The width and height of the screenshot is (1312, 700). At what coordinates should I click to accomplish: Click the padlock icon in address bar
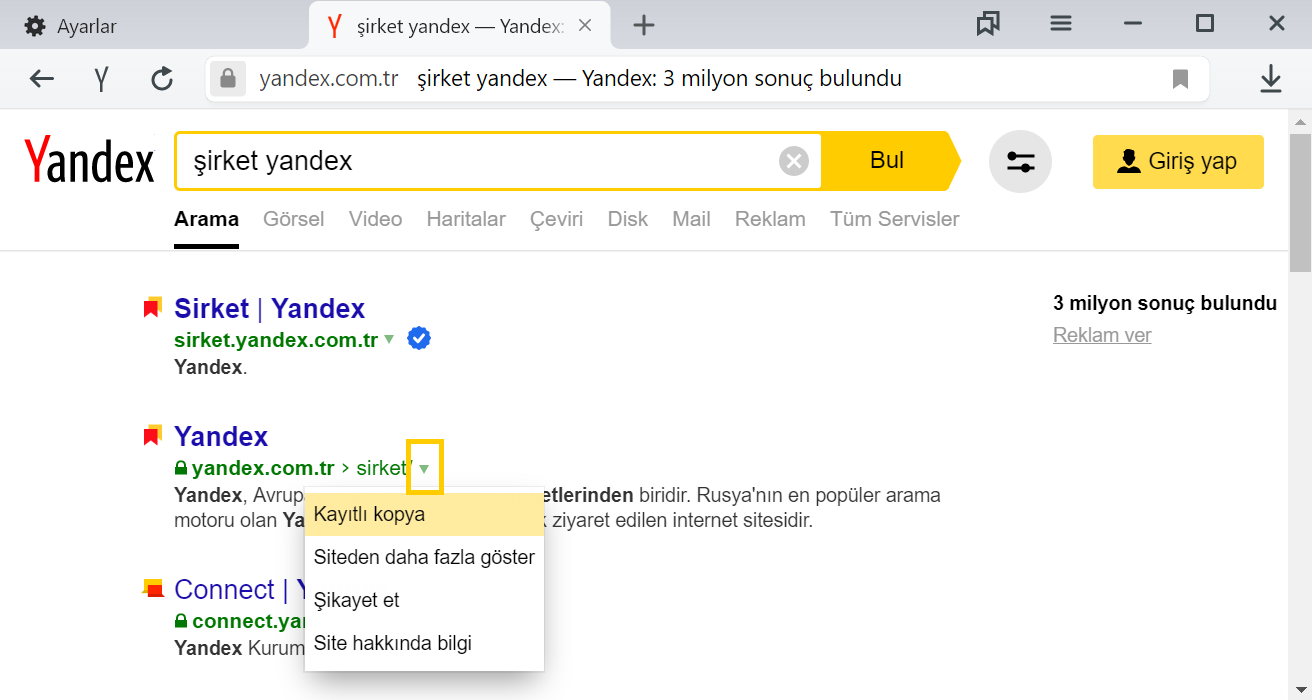228,78
